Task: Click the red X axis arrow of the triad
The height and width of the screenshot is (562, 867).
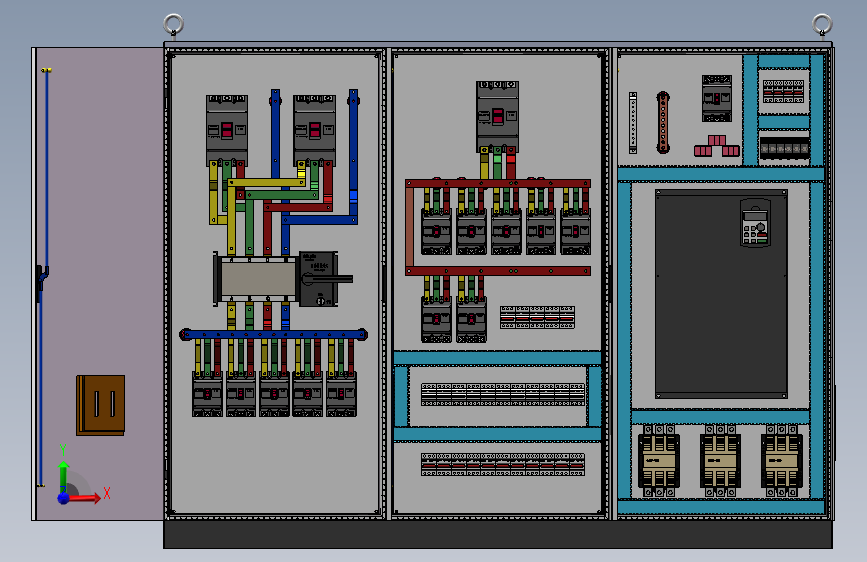Action: coord(87,497)
